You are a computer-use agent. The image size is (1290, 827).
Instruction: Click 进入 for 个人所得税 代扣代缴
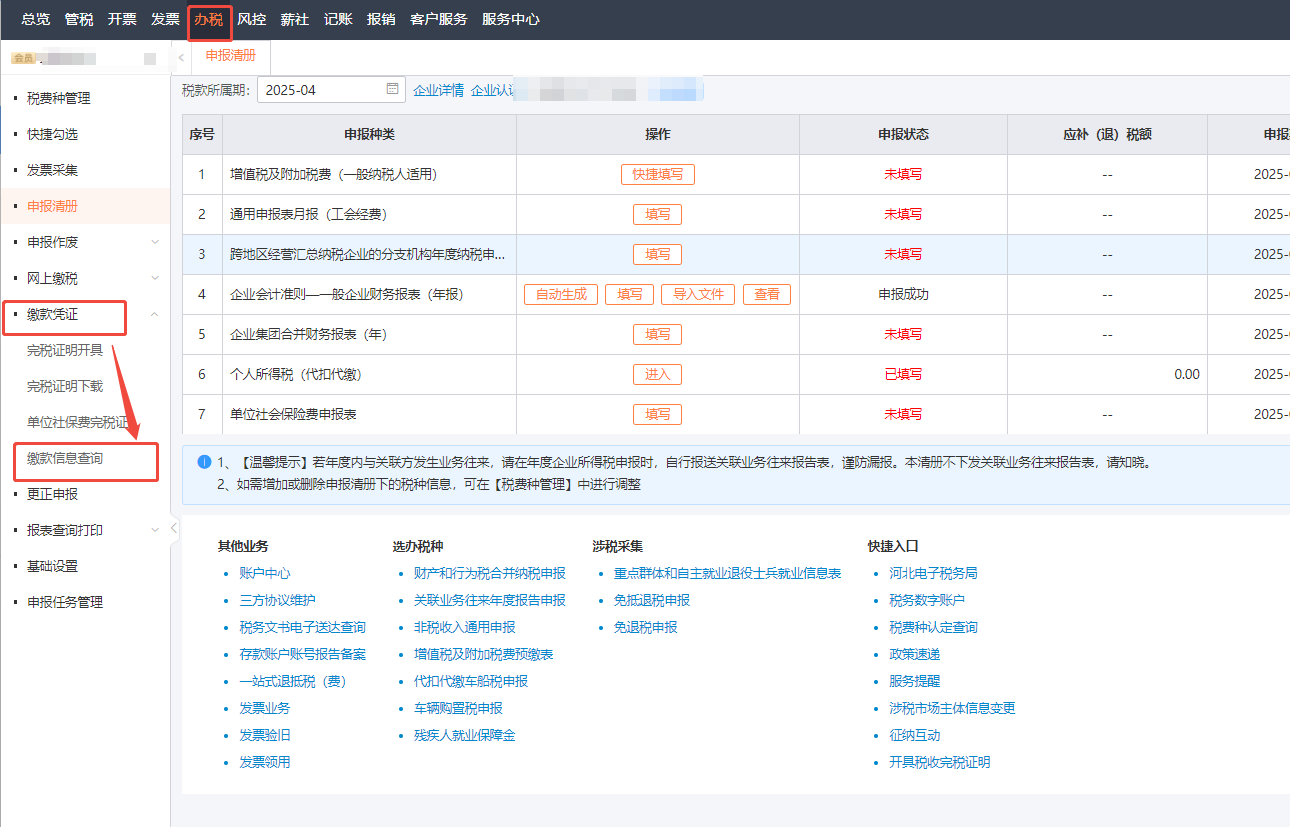pyautogui.click(x=657, y=374)
